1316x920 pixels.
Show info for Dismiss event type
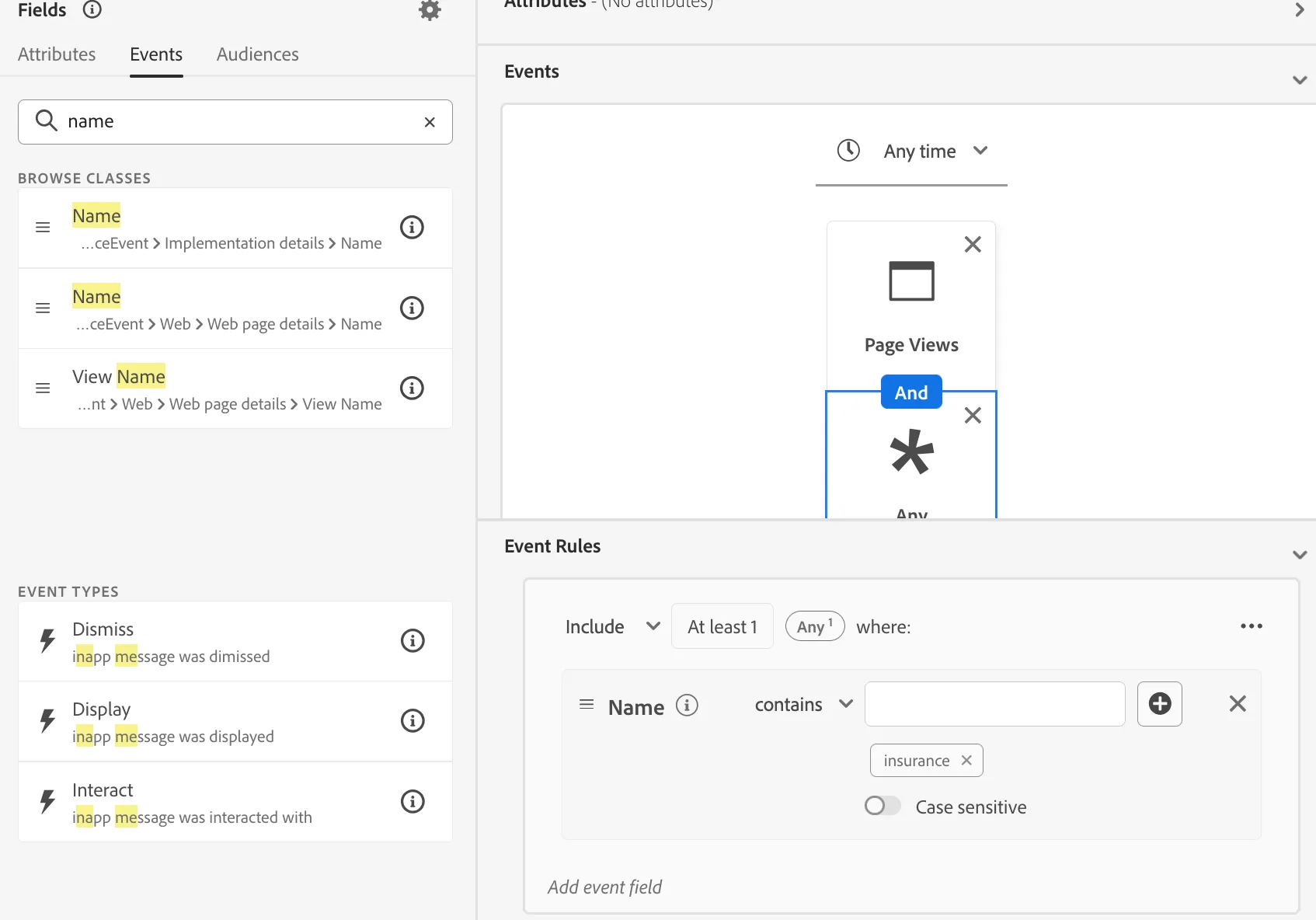[x=413, y=640]
